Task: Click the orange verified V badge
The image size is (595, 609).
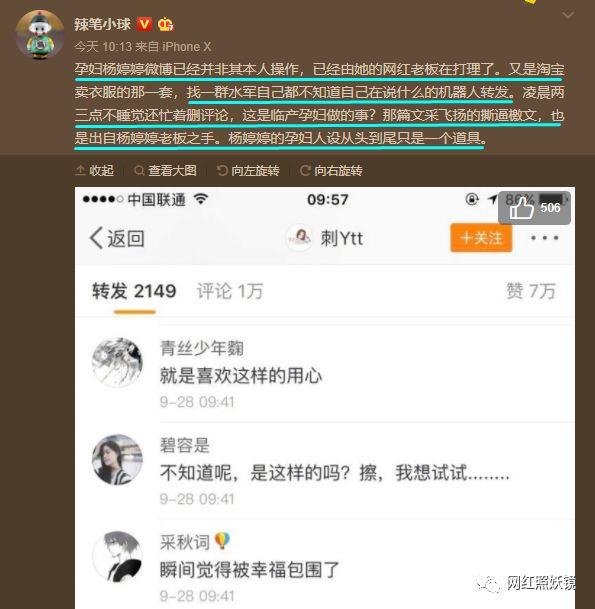Action: 144,24
